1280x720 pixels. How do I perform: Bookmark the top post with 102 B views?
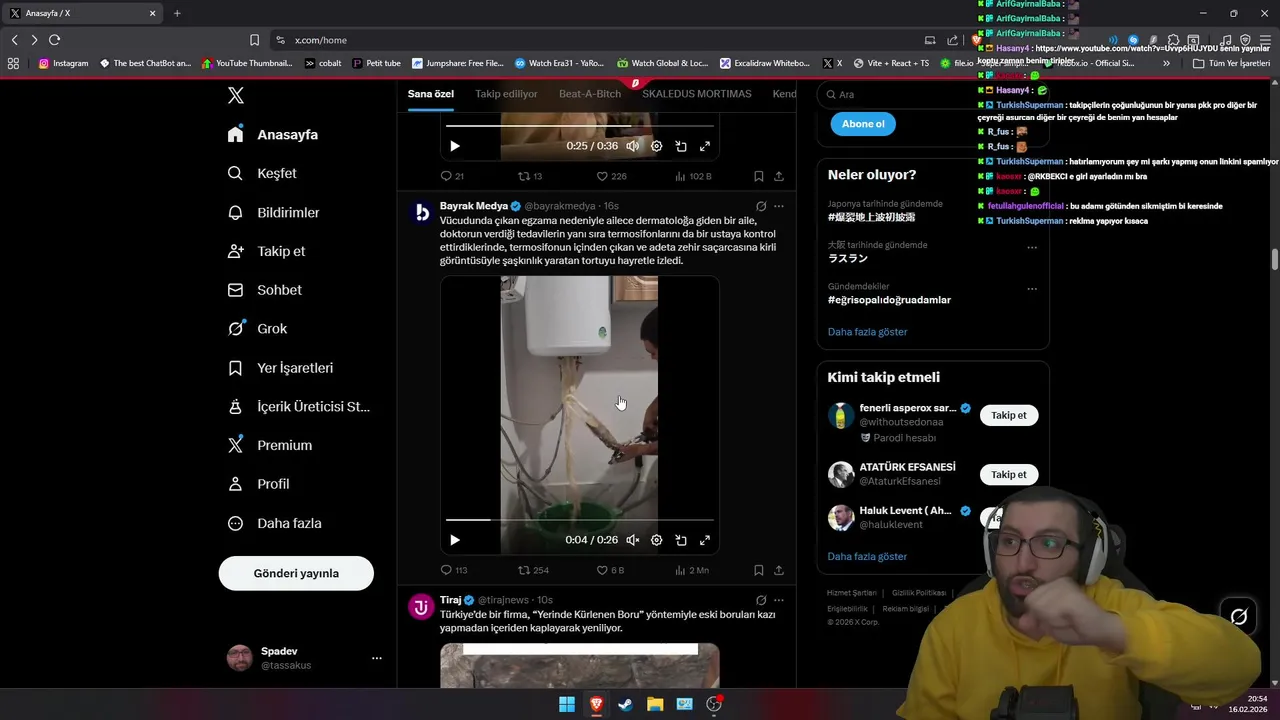[759, 176]
